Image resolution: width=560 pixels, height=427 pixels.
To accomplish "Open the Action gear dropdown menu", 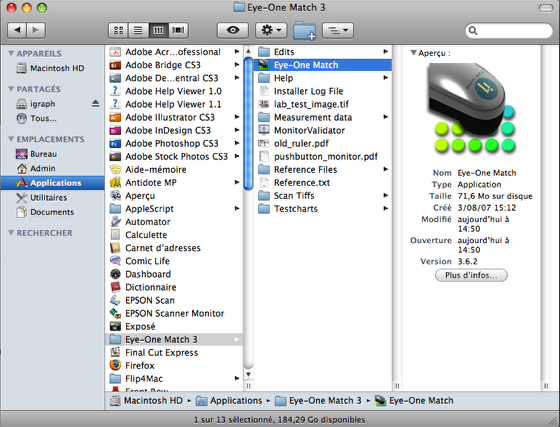I will point(271,30).
